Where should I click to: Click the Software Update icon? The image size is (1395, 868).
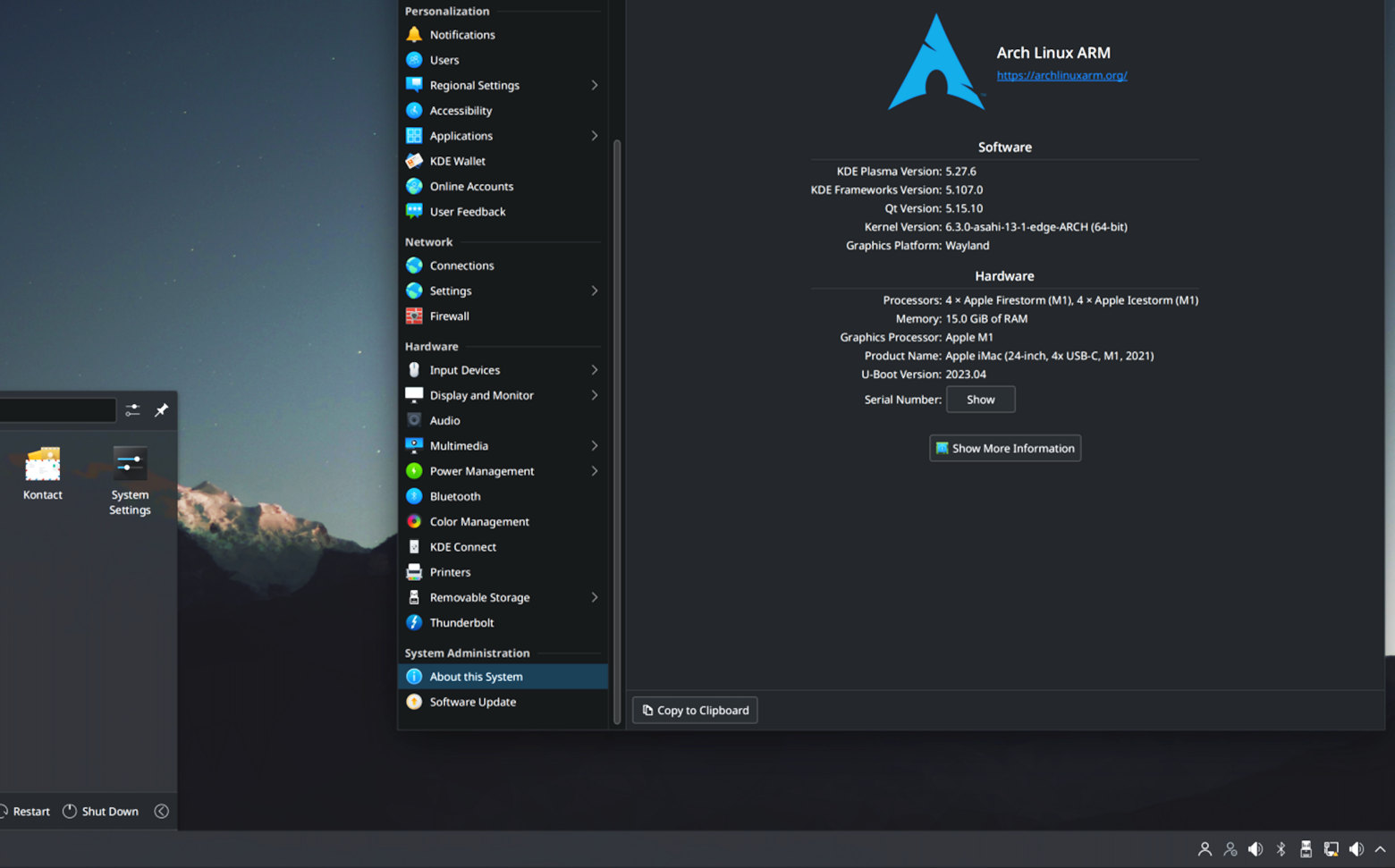click(414, 702)
